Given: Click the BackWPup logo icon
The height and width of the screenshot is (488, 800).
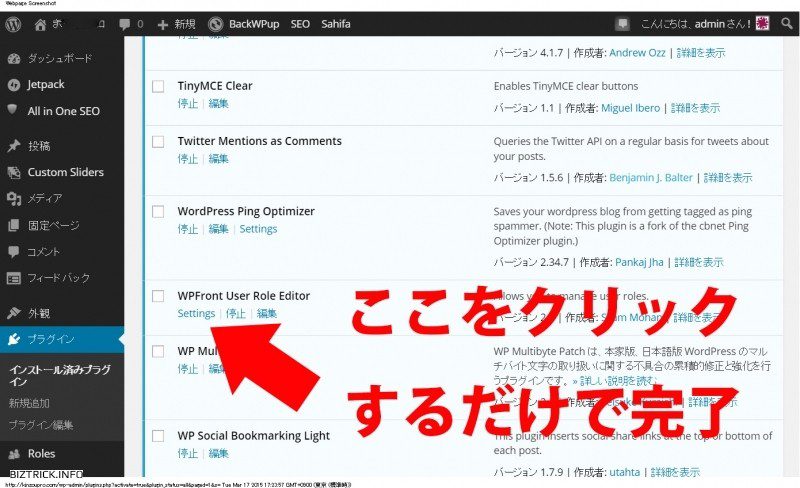Looking at the screenshot, I should (216, 24).
